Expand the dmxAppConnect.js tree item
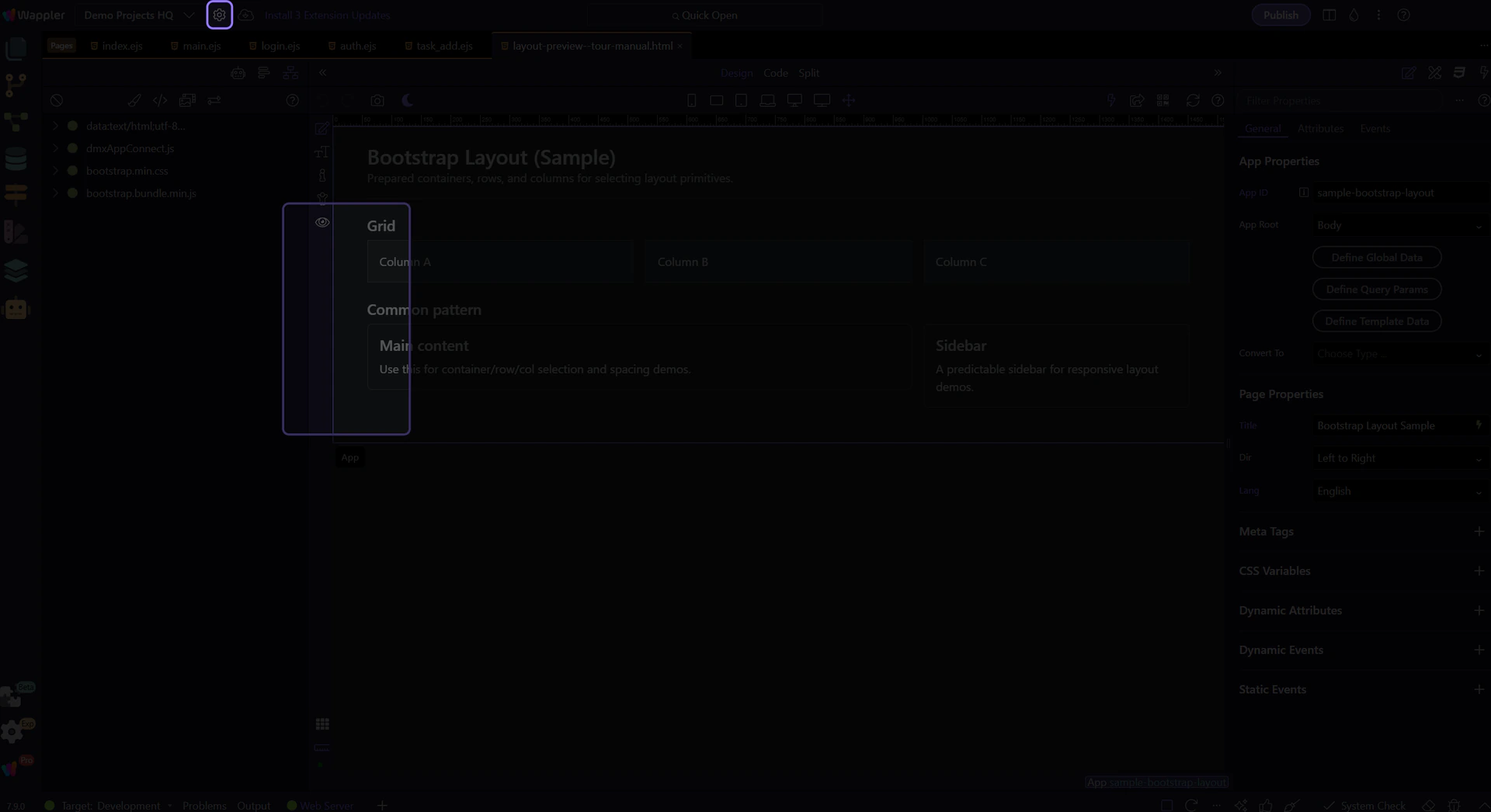Image resolution: width=1491 pixels, height=812 pixels. pos(56,148)
